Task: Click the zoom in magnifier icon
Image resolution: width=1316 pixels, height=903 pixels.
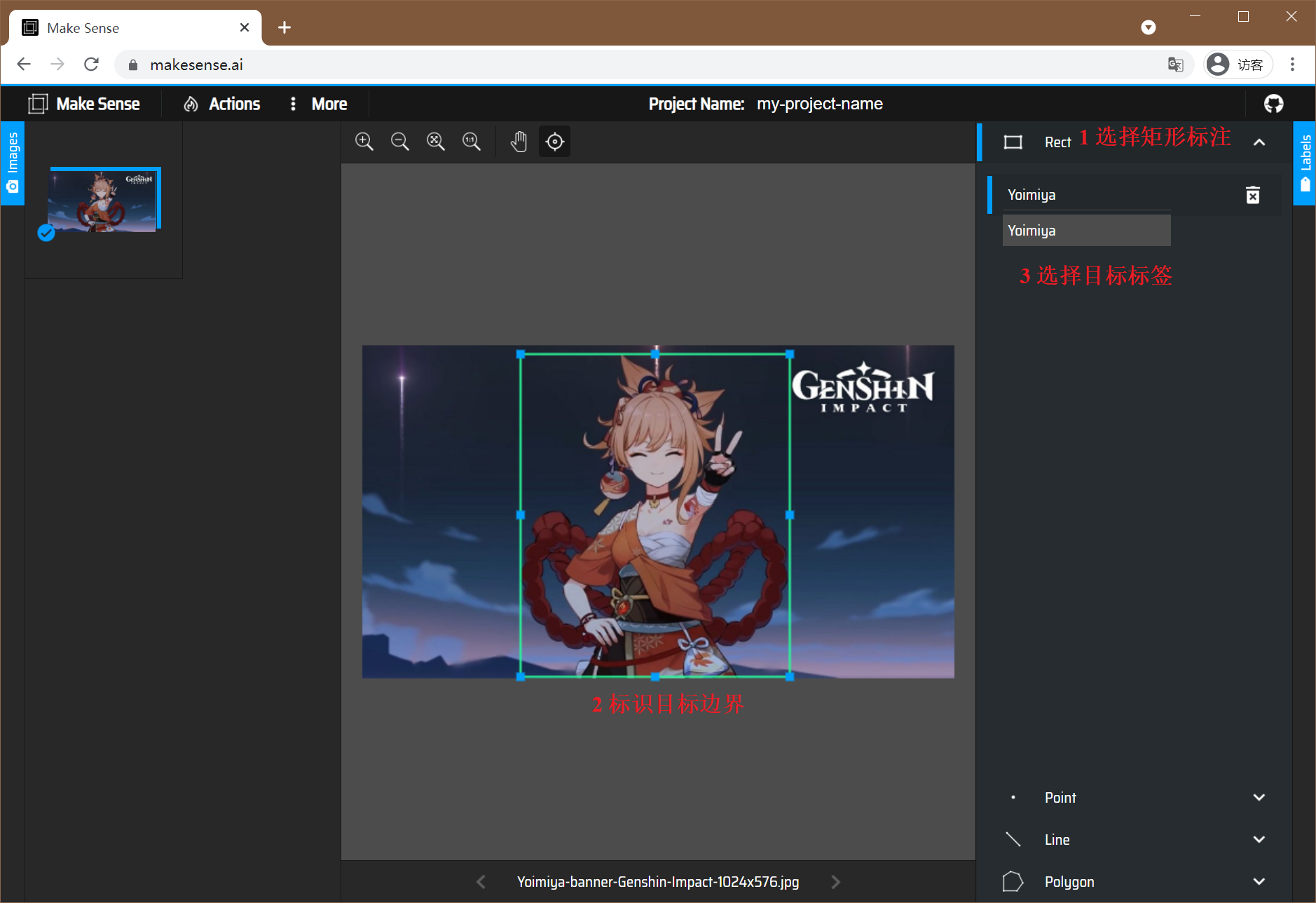Action: tap(364, 142)
